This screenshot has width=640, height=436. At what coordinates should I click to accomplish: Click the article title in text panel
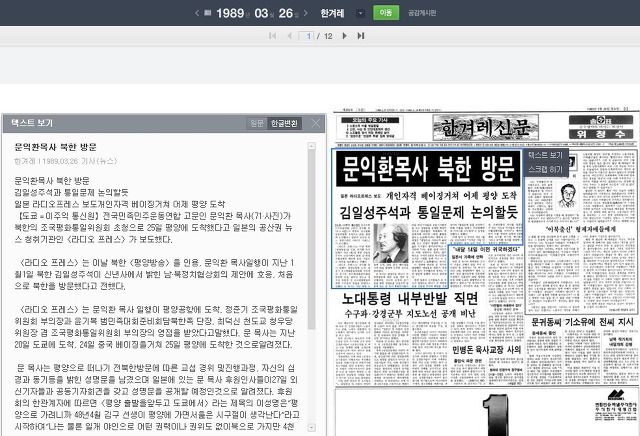click(x=56, y=147)
